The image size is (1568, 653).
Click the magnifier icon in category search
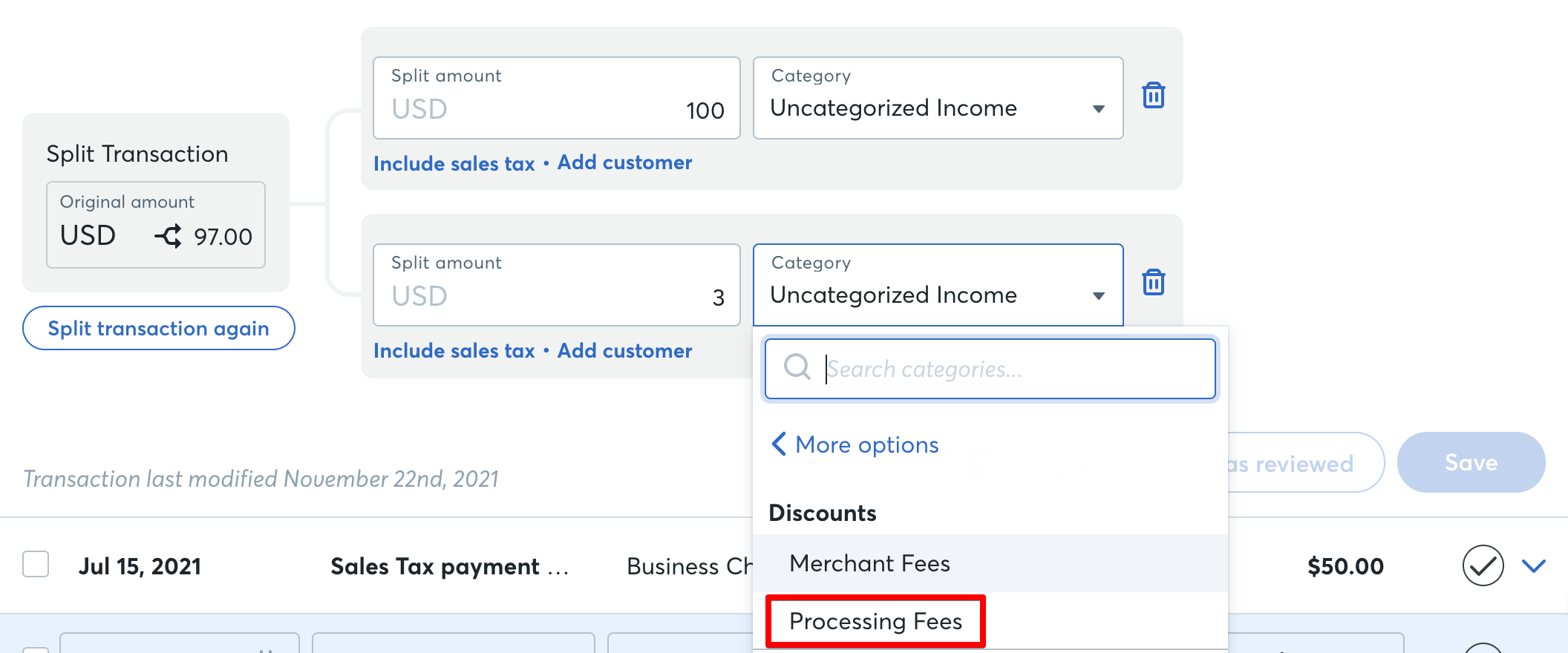(797, 367)
